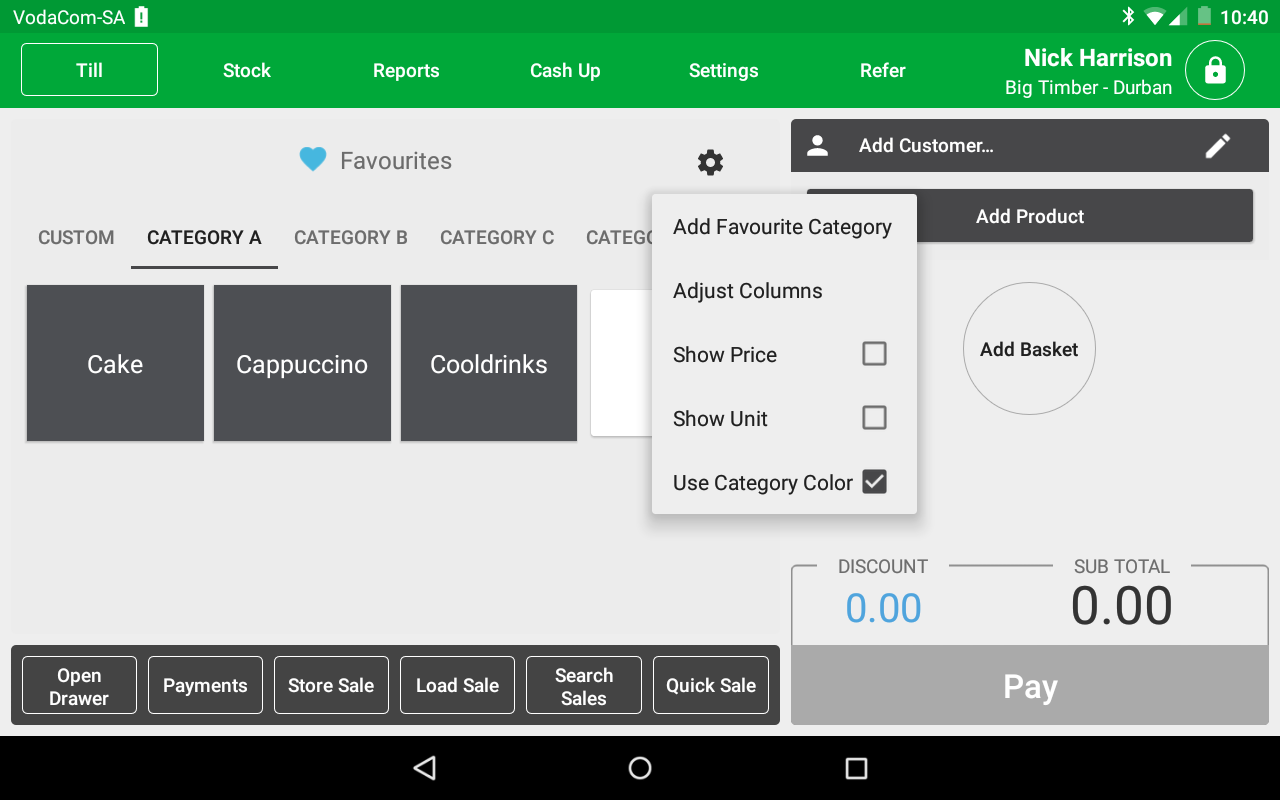Tap the Show Price menu label
Viewport: 1280px width, 800px height.
click(725, 355)
